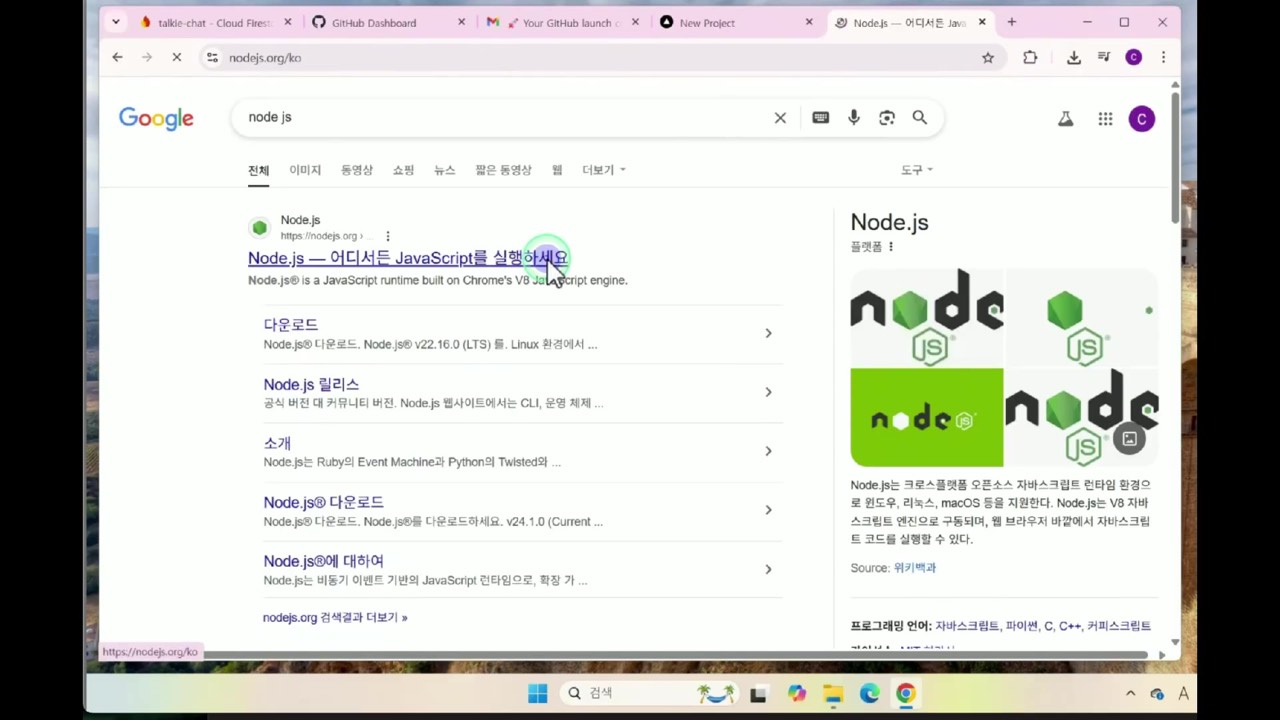Switch to the talkie-chat Cloud Firestore tab
Screen dimensions: 1280x720
[215, 22]
